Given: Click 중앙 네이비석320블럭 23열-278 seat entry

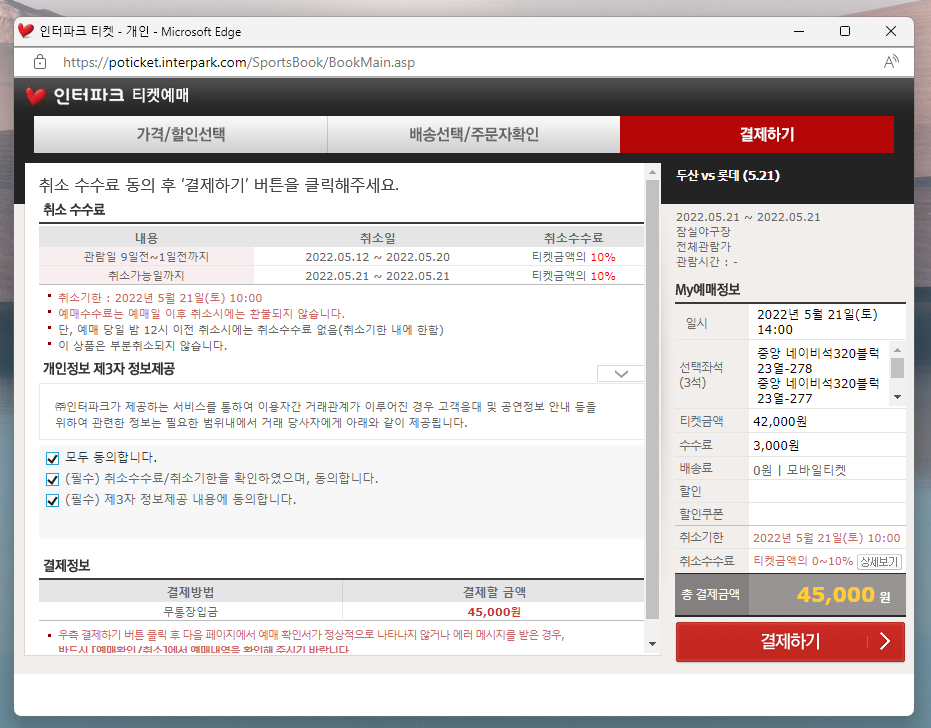Looking at the screenshot, I should 818,361.
